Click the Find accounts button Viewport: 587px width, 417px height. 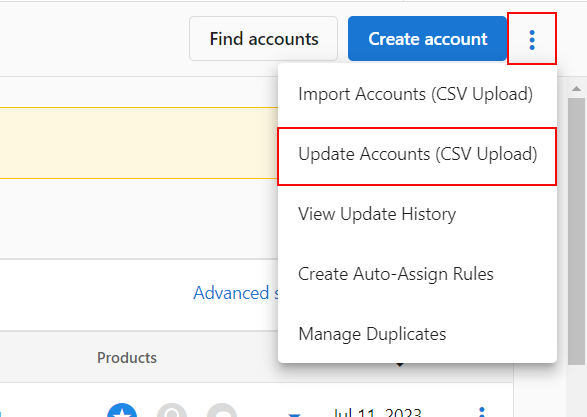coord(264,39)
